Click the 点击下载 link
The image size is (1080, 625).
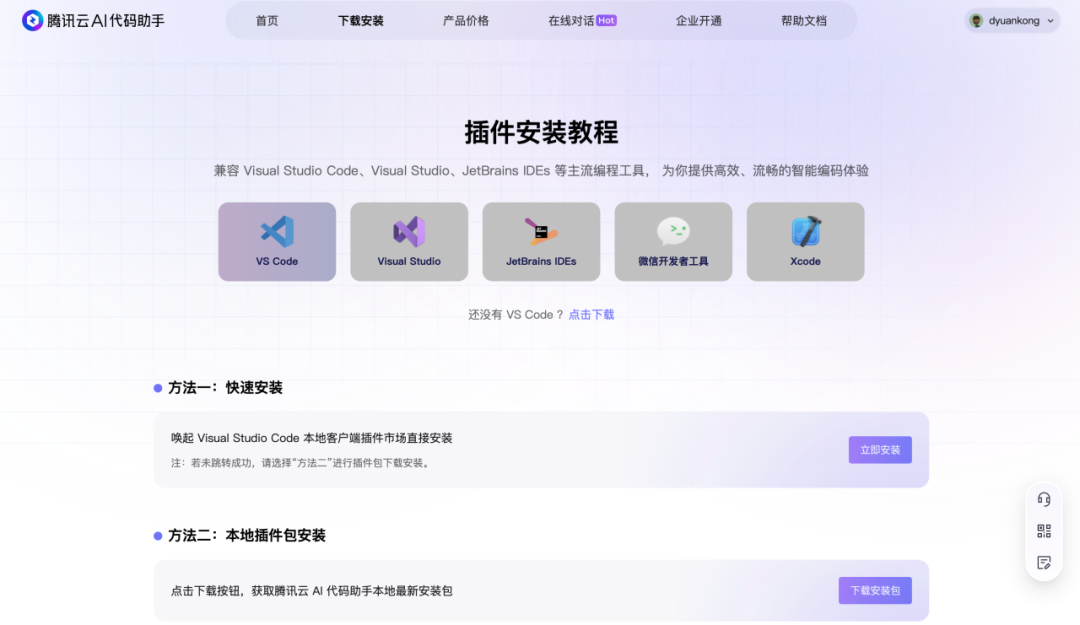click(591, 314)
